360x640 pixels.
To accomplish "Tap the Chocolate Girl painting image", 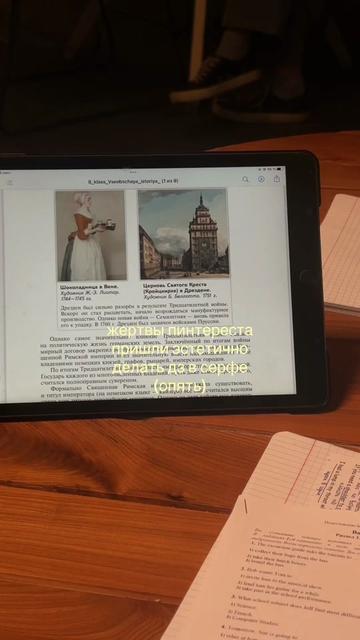I will [x=91, y=236].
